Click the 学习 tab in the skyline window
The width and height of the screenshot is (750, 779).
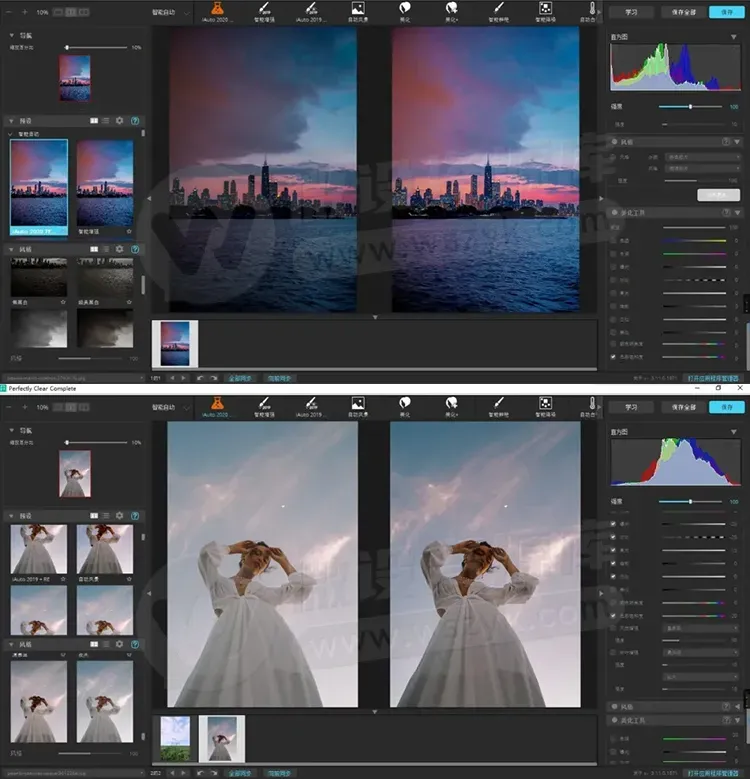[x=631, y=12]
